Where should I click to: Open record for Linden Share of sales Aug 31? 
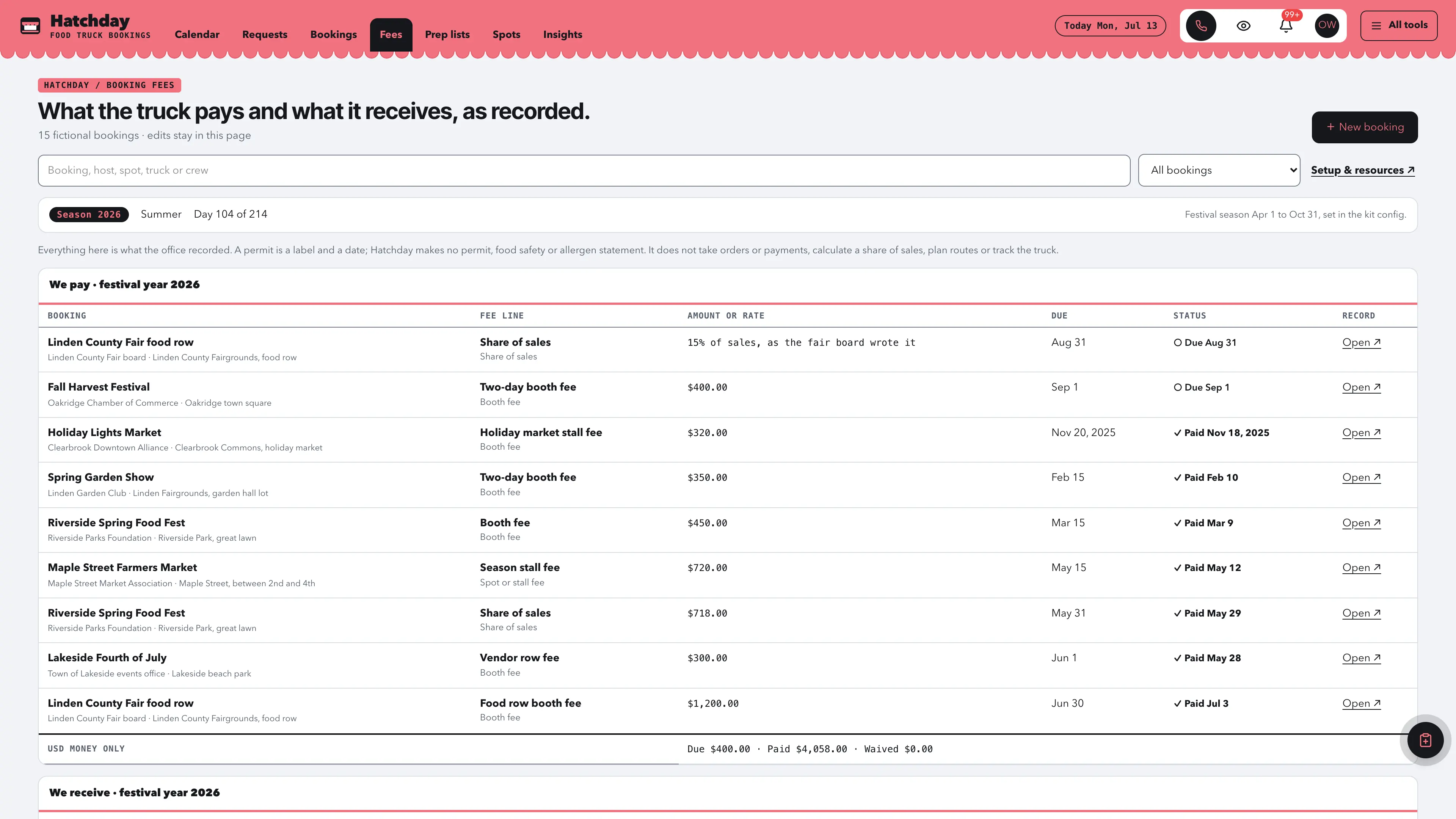point(1361,342)
